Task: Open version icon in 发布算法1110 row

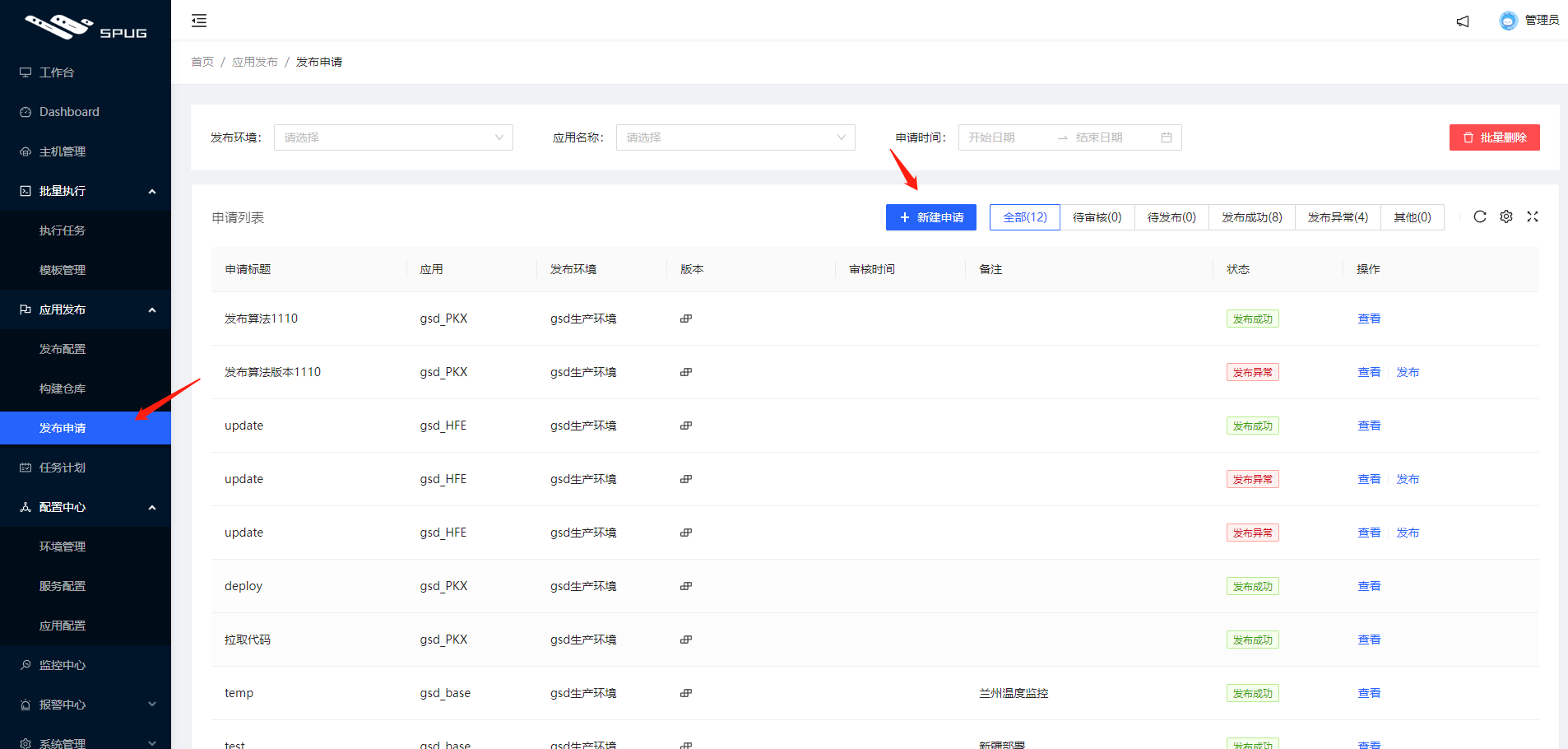Action: pos(686,319)
